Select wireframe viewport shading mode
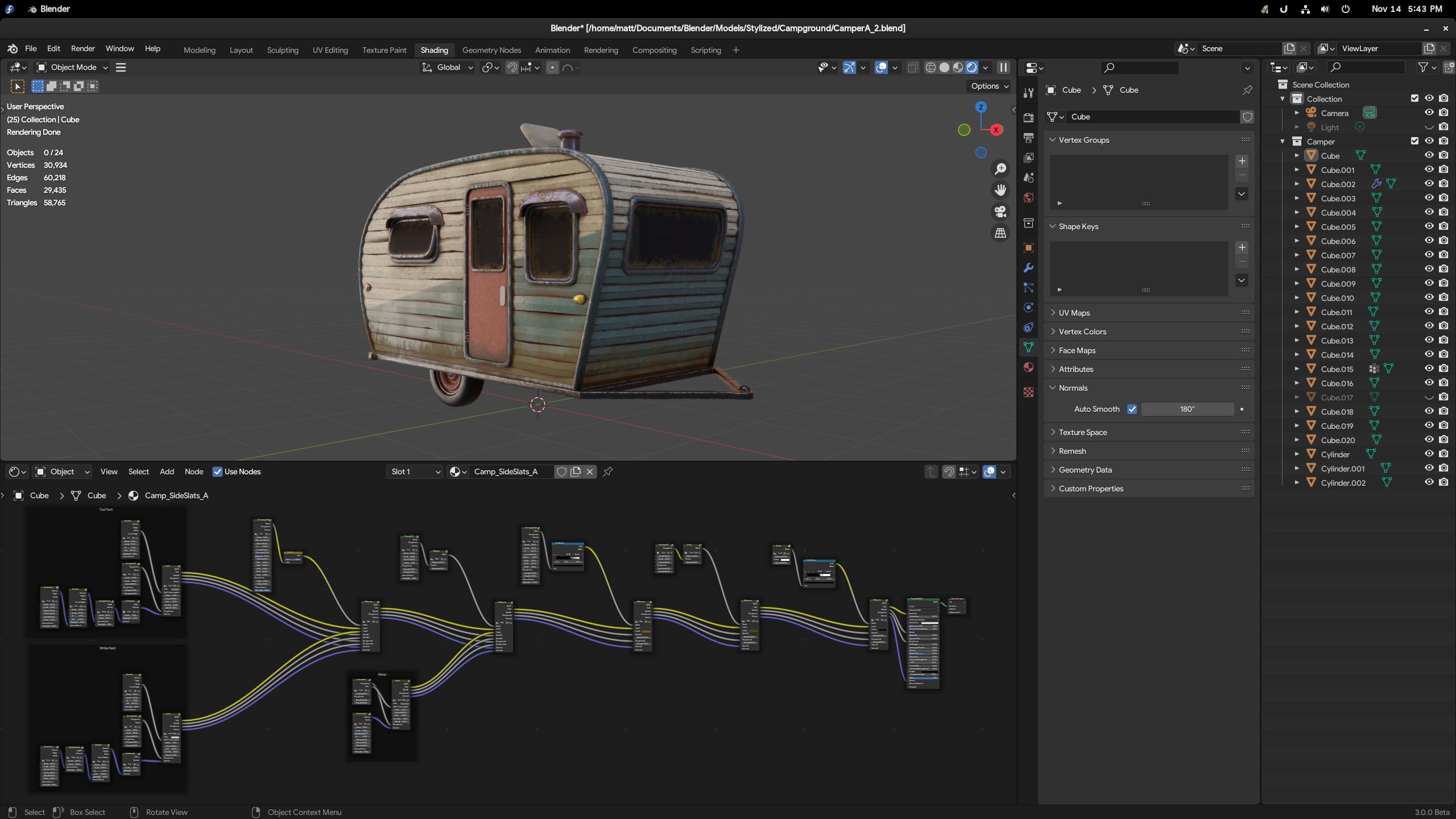This screenshot has width=1456, height=819. (x=931, y=68)
